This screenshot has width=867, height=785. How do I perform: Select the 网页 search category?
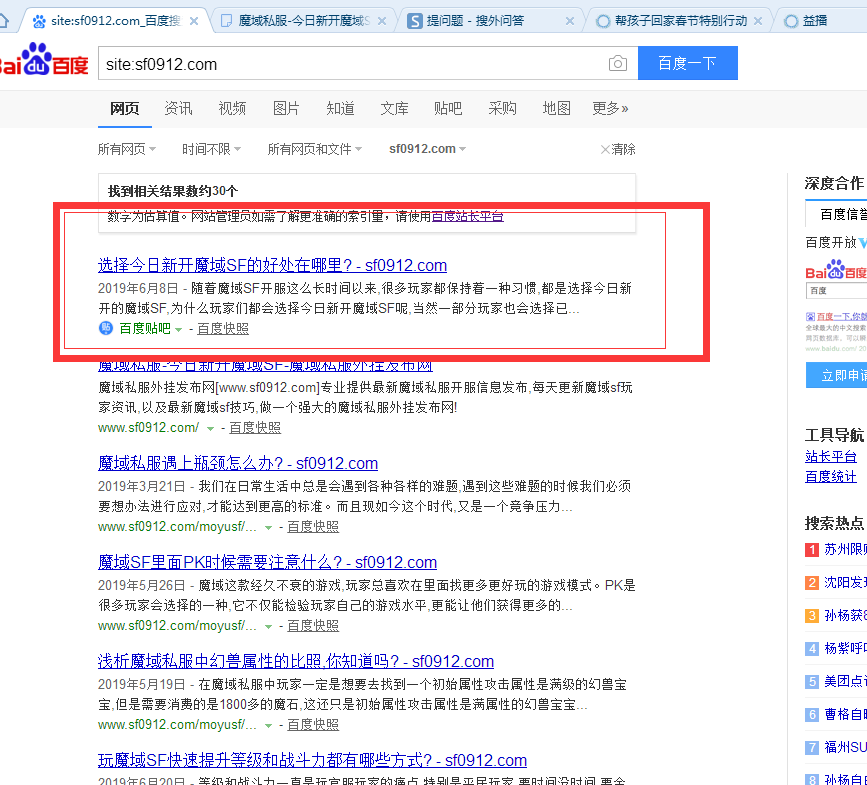pyautogui.click(x=124, y=108)
